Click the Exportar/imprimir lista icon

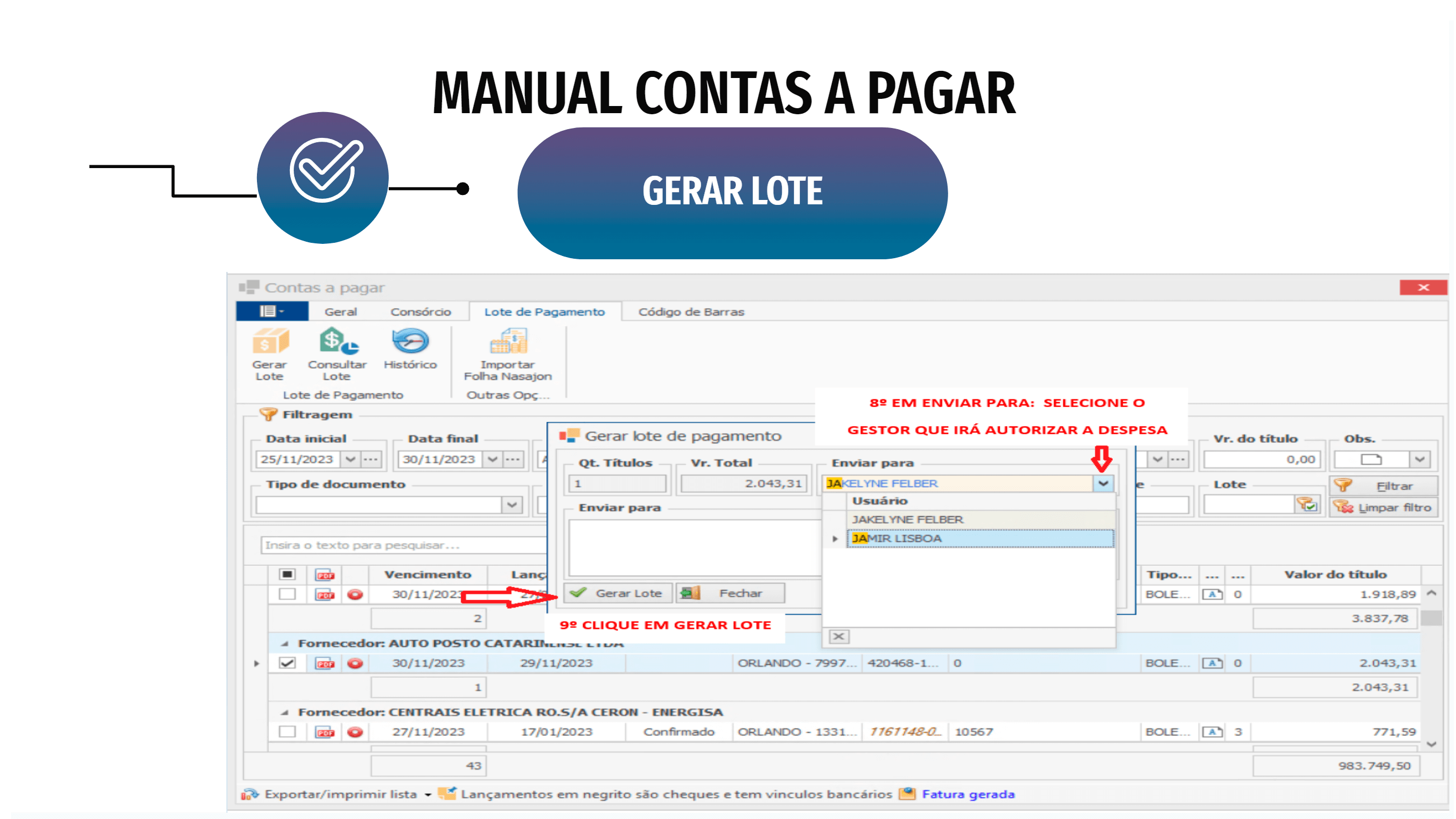249,795
